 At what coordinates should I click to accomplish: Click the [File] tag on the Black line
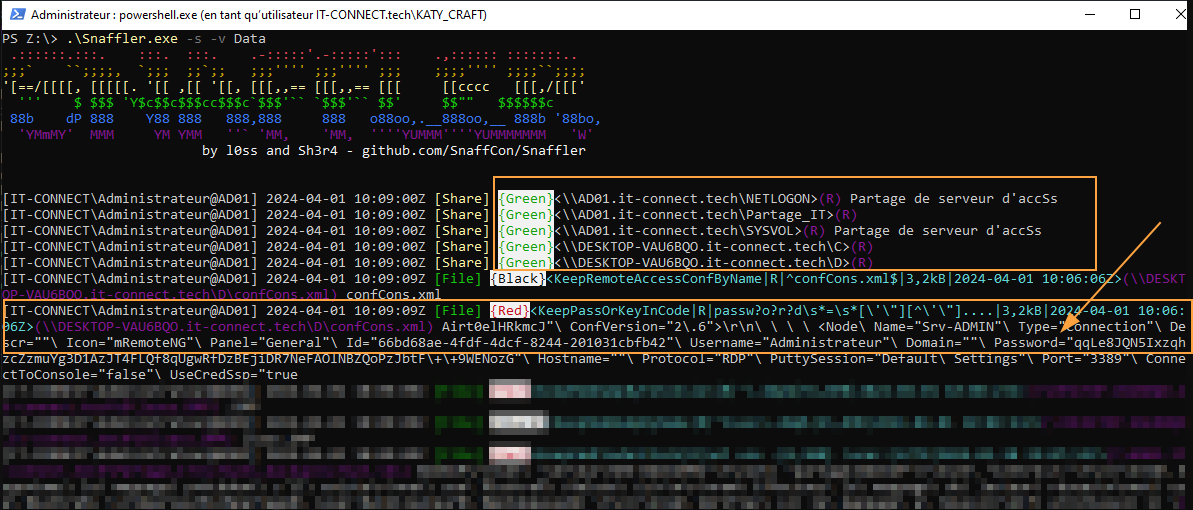[x=457, y=279]
